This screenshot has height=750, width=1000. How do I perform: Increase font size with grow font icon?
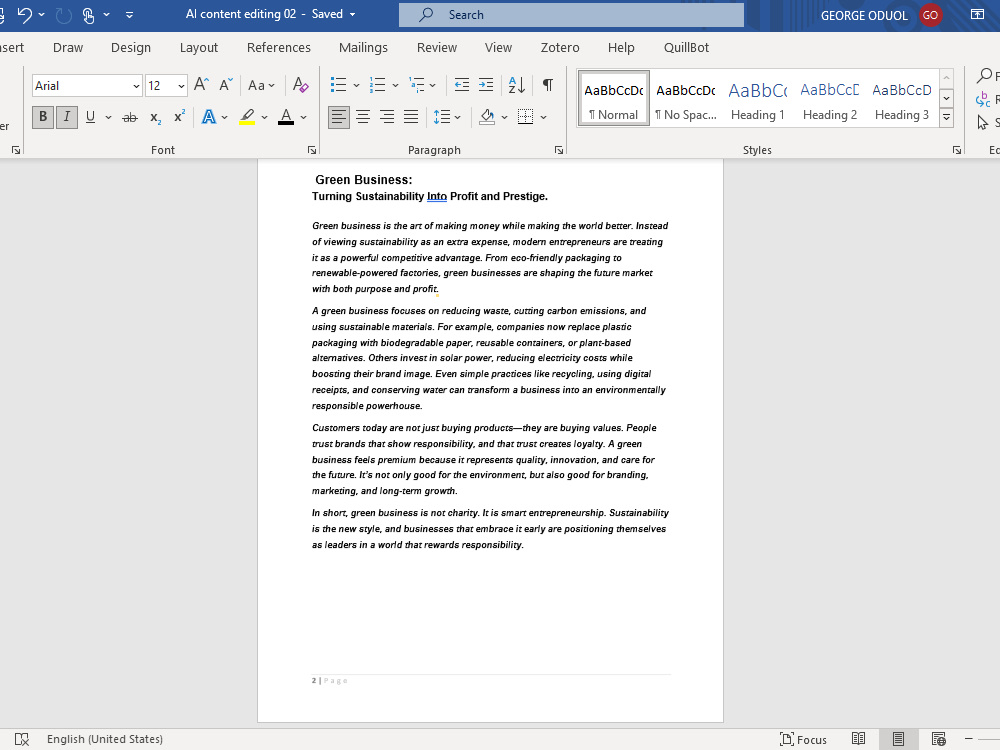(x=201, y=85)
